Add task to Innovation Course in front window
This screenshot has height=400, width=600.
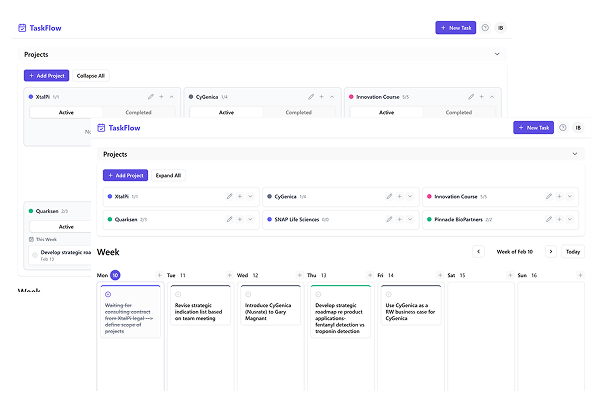(x=559, y=196)
